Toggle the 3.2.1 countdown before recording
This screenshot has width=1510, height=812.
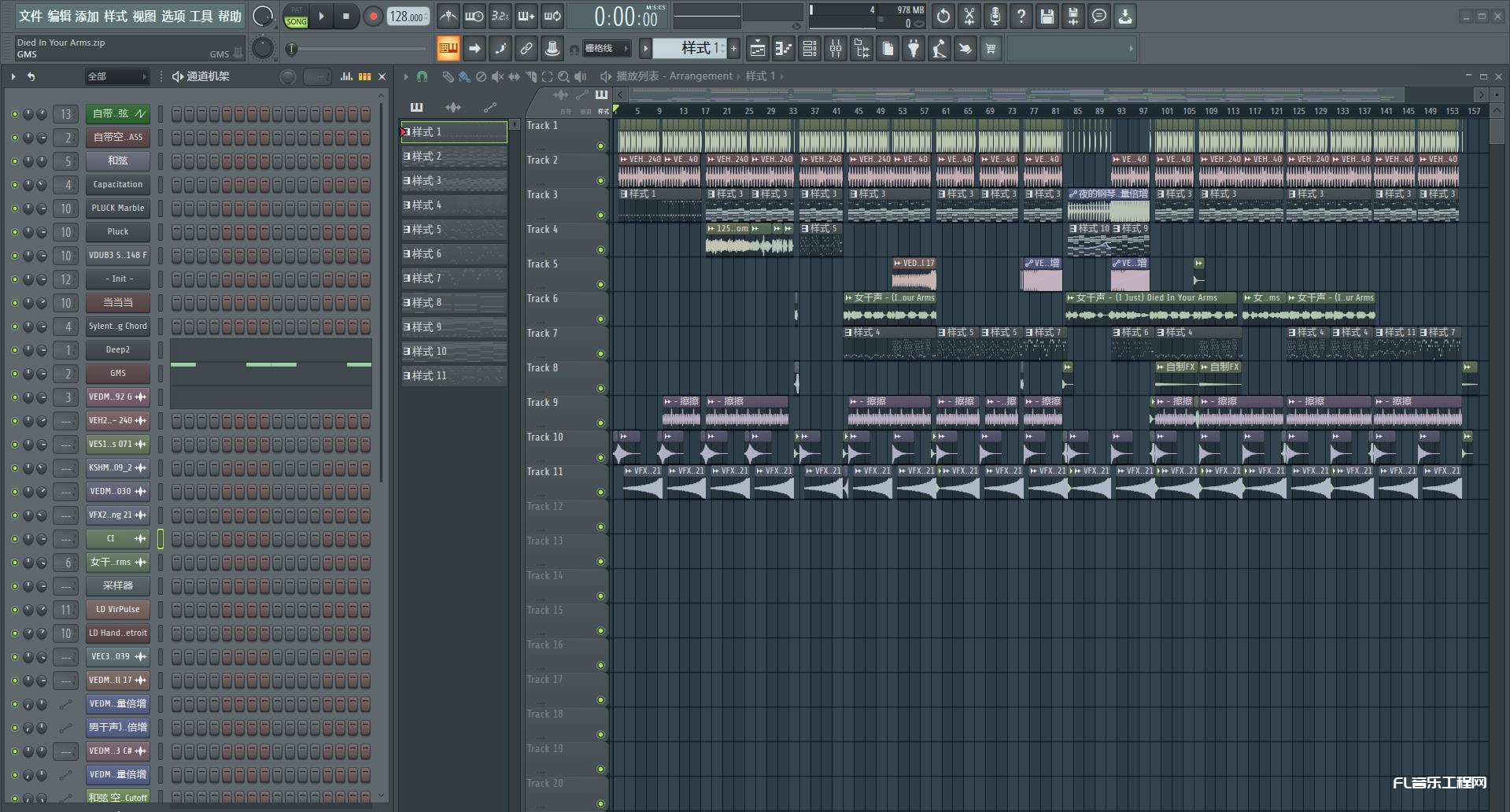click(x=500, y=16)
